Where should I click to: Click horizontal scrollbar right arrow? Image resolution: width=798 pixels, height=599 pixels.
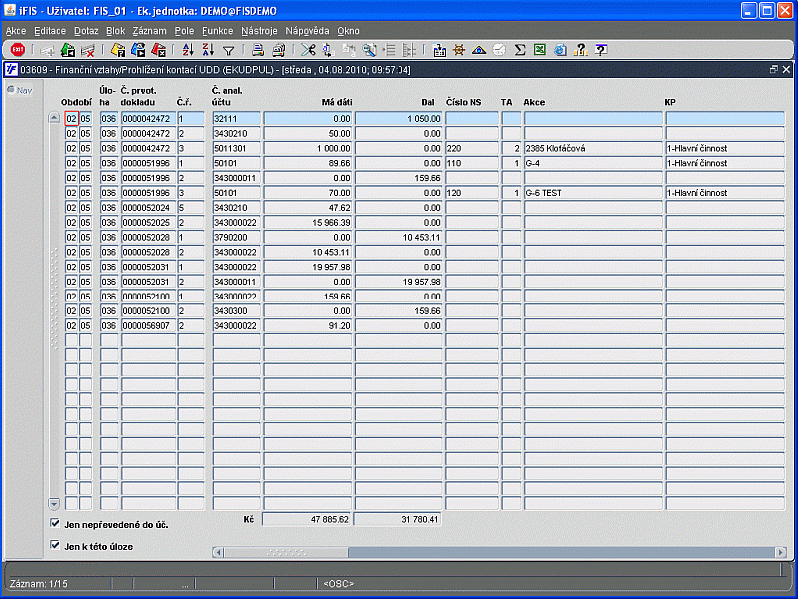click(781, 552)
